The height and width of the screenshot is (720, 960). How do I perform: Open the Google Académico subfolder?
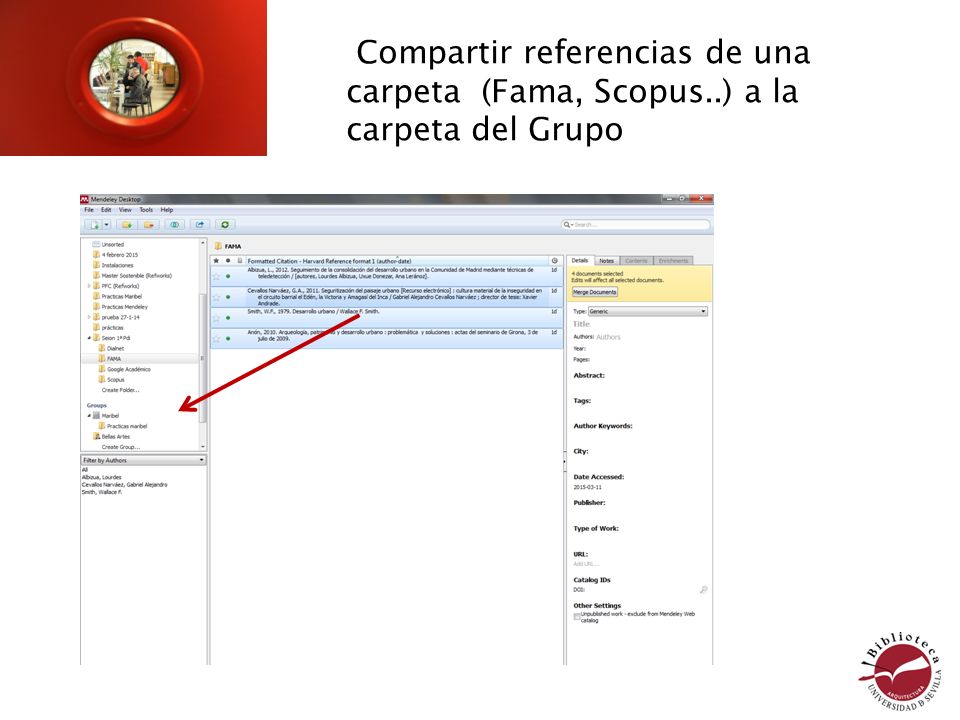pos(129,369)
